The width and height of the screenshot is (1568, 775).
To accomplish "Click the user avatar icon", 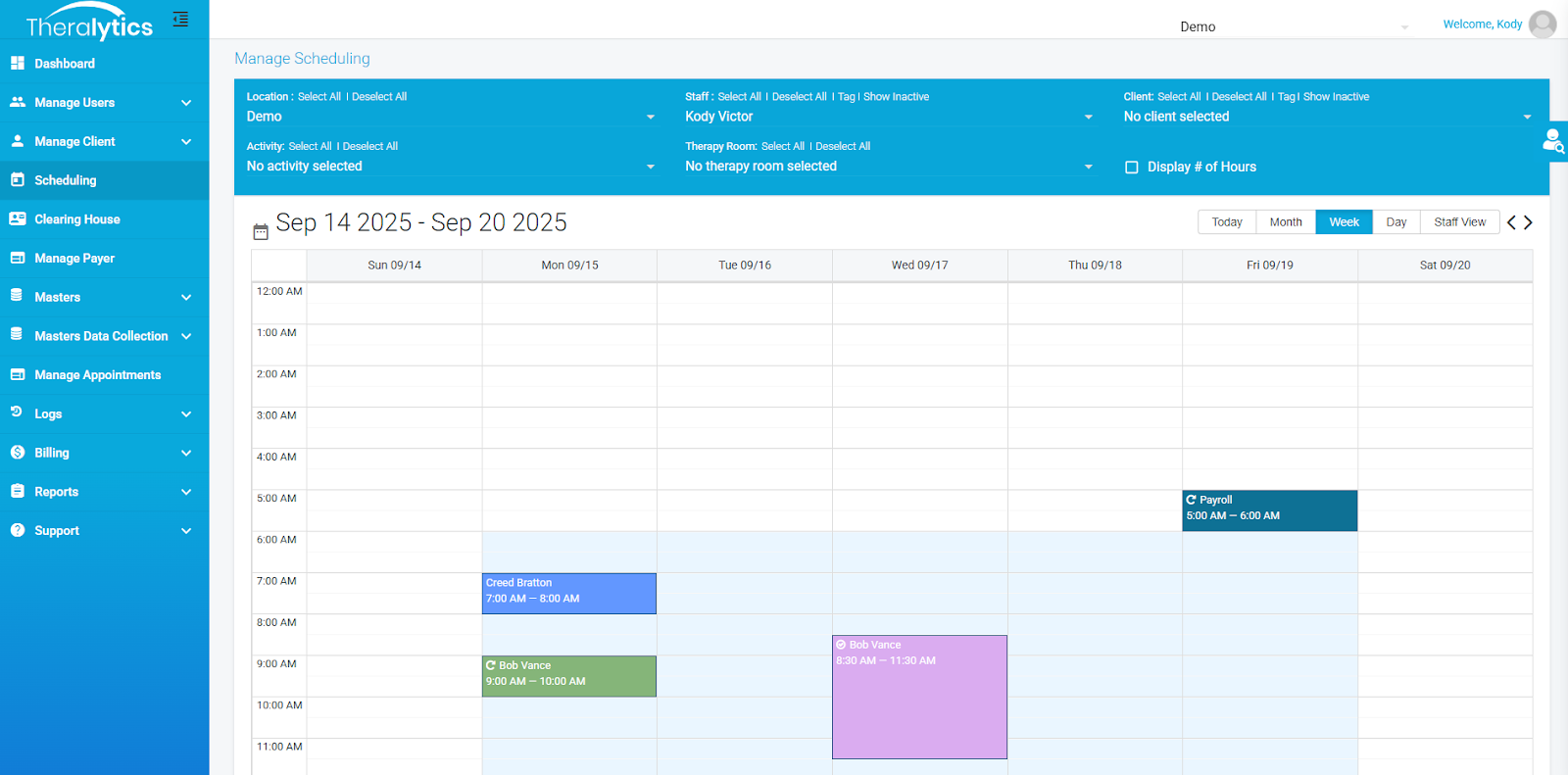I will [x=1543, y=24].
